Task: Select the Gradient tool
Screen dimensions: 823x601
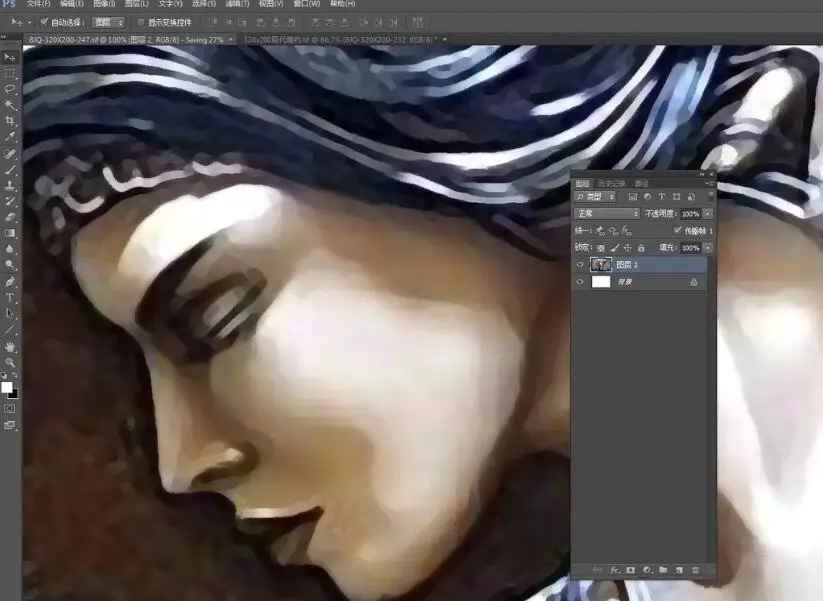Action: (x=10, y=233)
